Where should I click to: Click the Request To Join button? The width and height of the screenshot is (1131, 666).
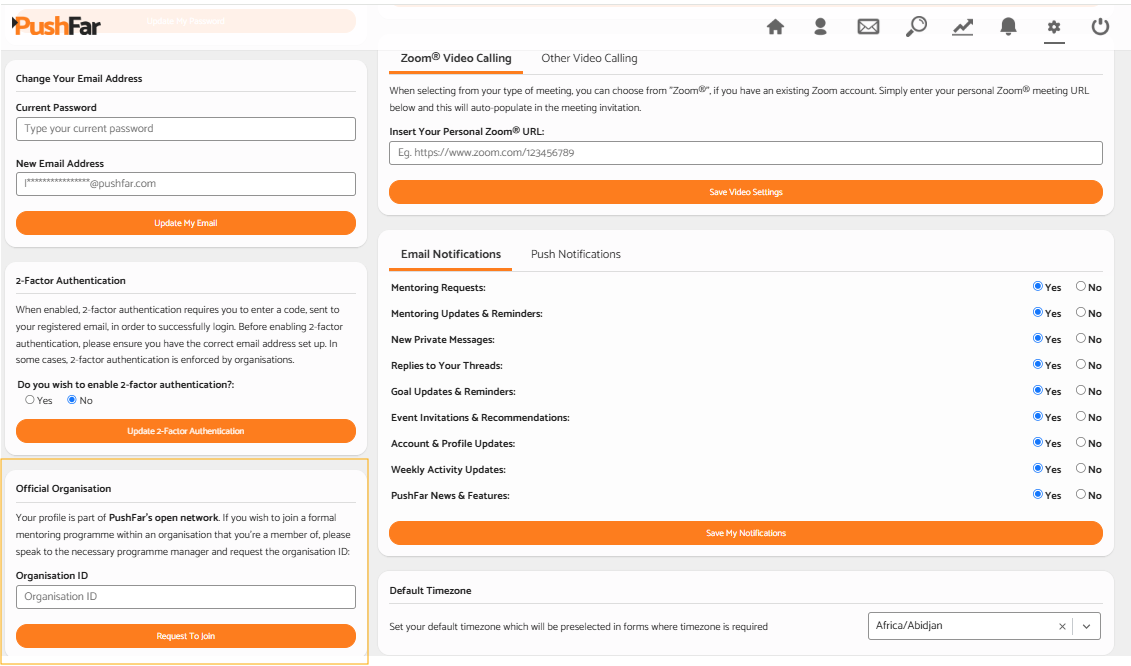pyautogui.click(x=185, y=636)
